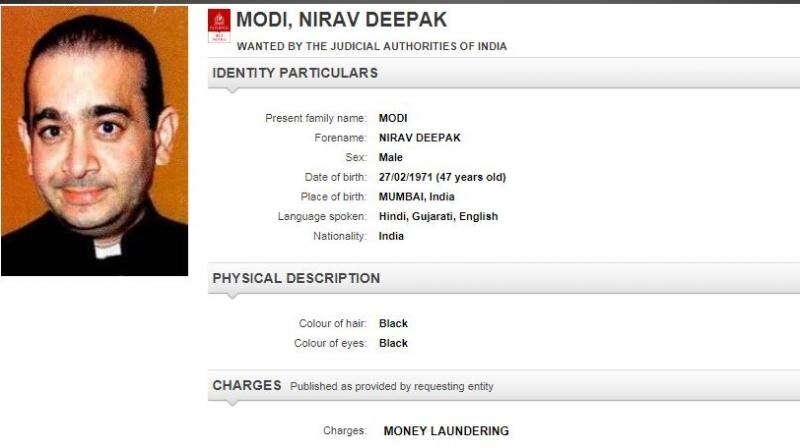Click the pointer arrow under Physical Description
Screen dimensions: 800x448
(x=231, y=298)
